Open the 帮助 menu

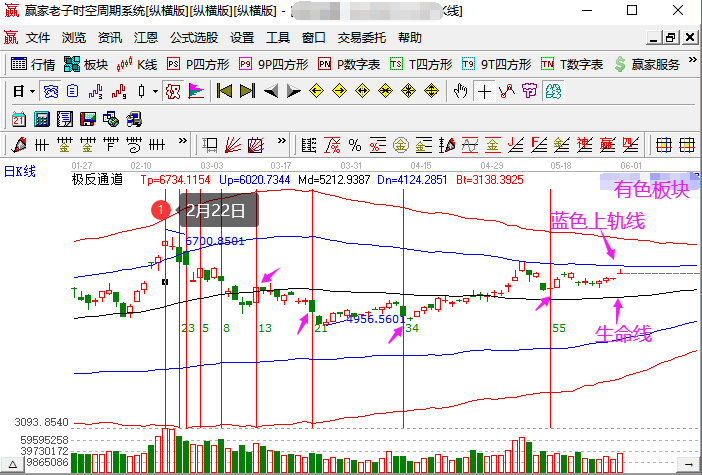click(410, 38)
